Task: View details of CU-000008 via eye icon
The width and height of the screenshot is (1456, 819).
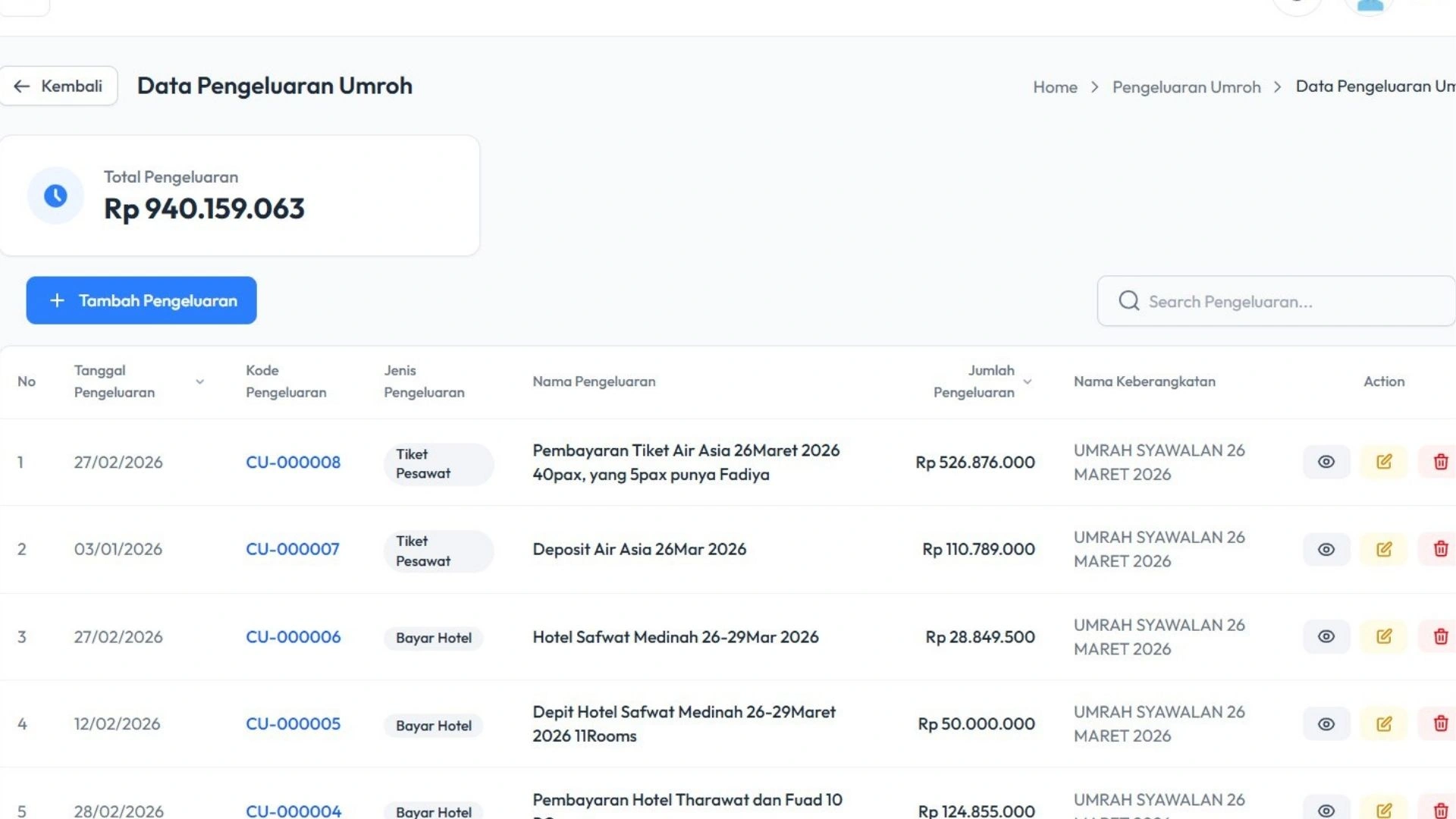Action: click(1326, 462)
